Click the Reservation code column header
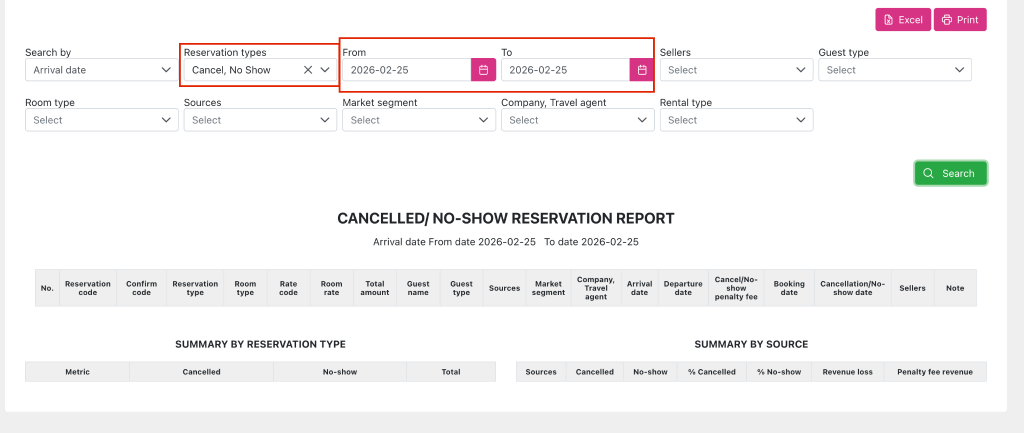The width and height of the screenshot is (1024, 433). tap(88, 288)
